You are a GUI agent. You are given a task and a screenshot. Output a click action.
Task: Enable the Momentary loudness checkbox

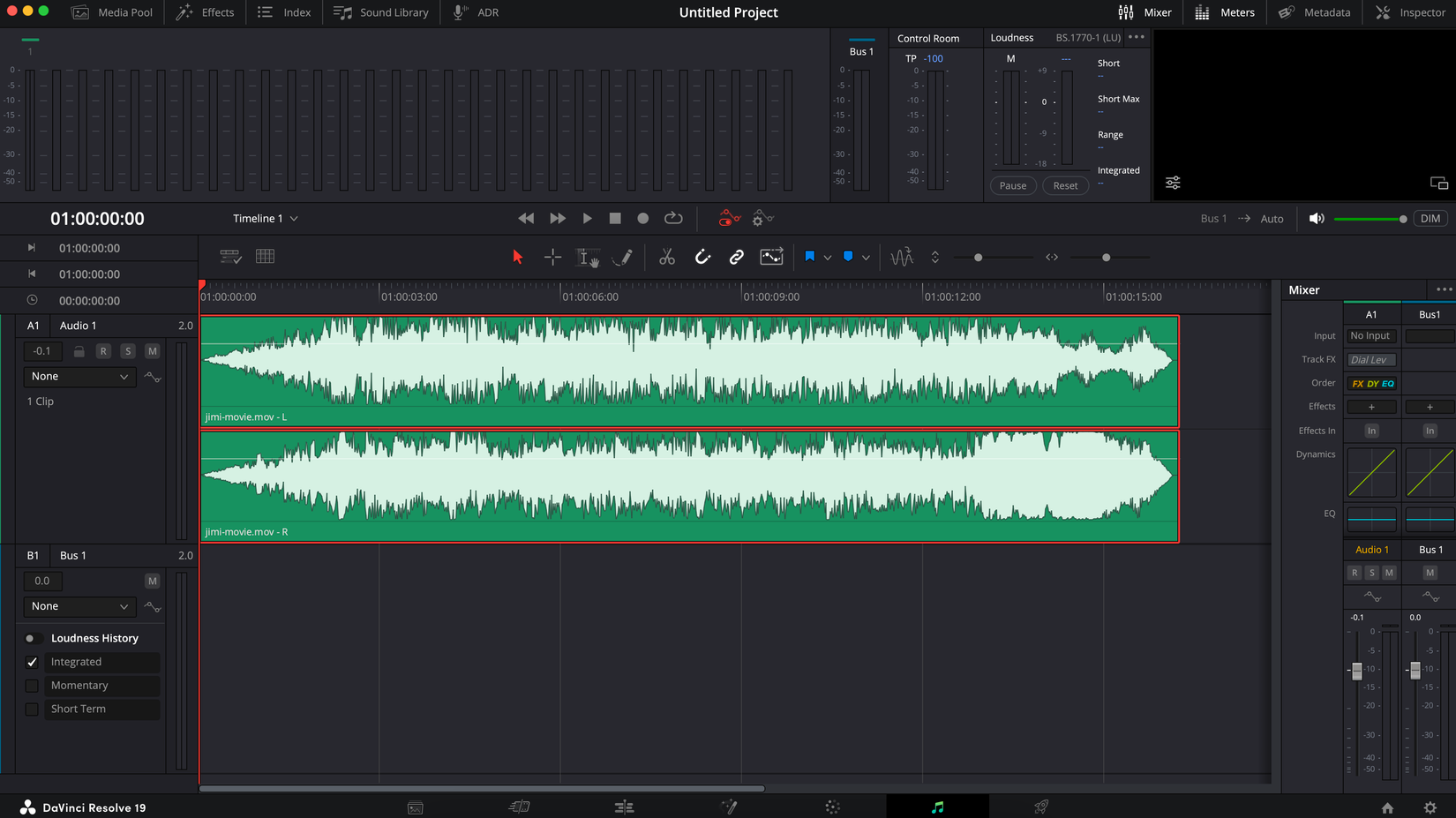(32, 685)
